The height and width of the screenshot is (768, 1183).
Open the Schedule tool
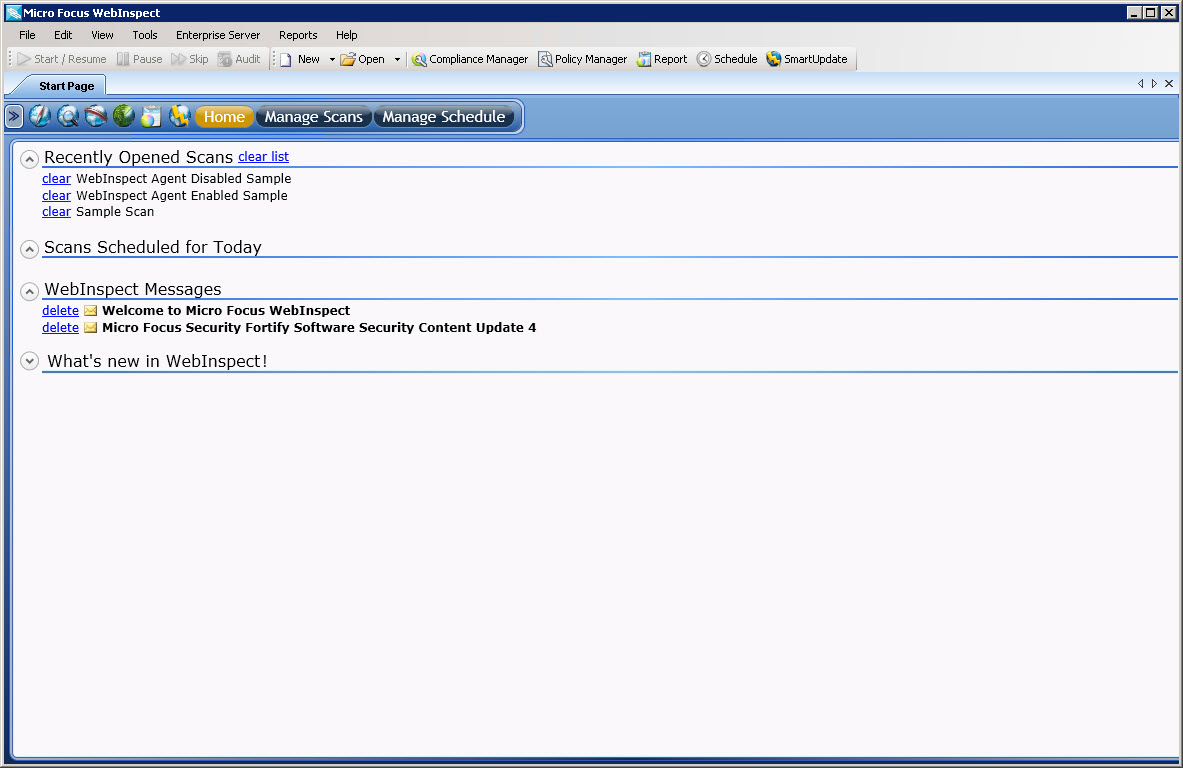727,59
